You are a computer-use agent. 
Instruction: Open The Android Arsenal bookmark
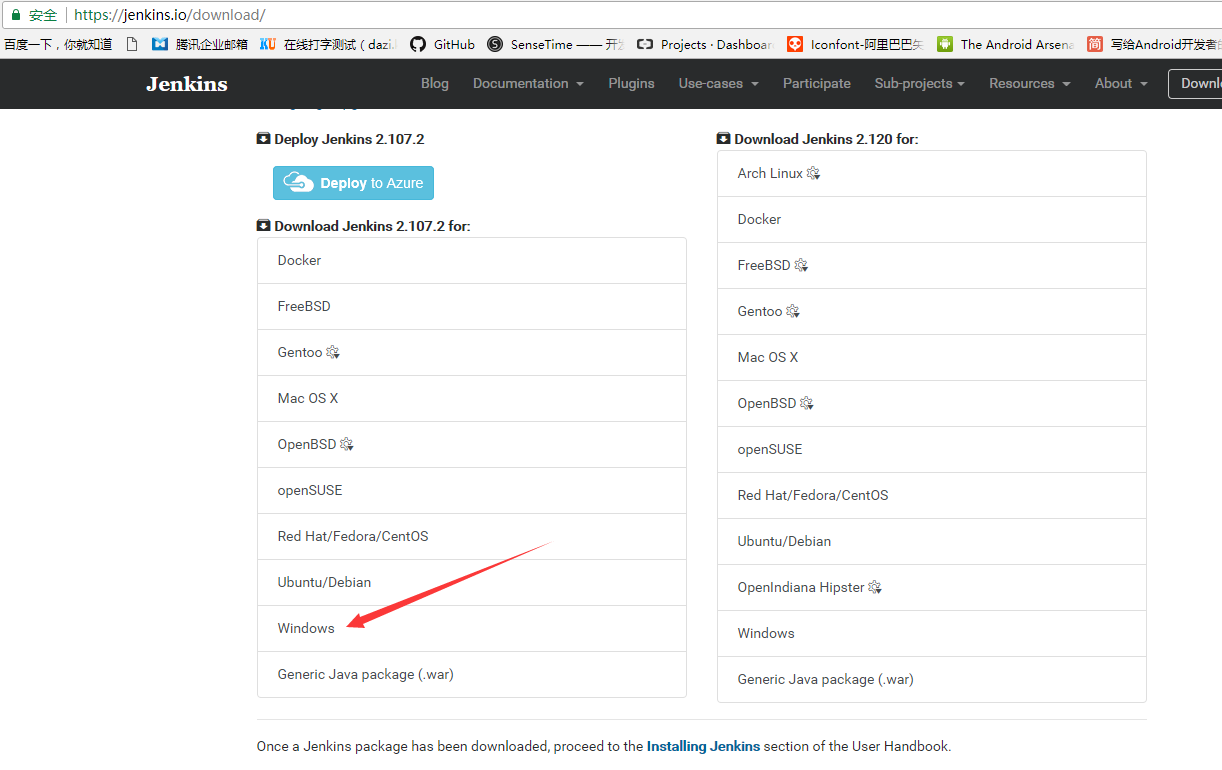tap(1005, 44)
